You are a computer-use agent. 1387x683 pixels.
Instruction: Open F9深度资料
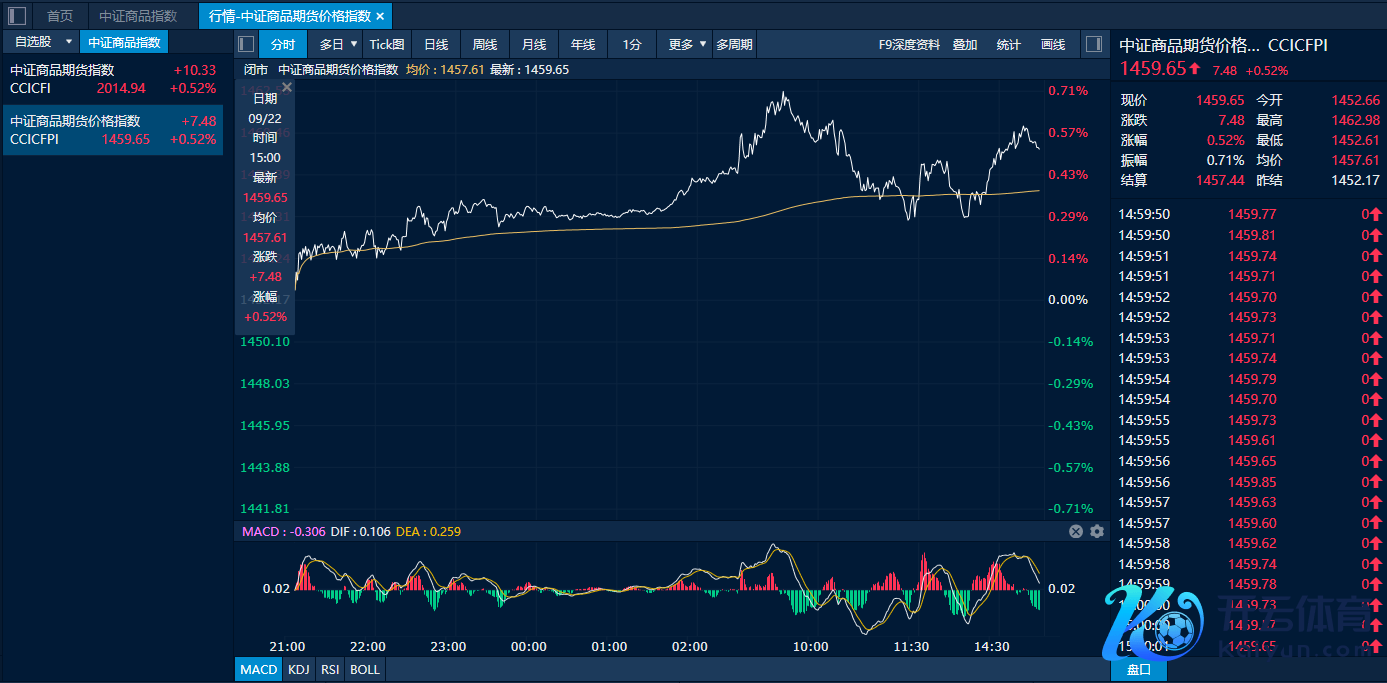click(909, 44)
